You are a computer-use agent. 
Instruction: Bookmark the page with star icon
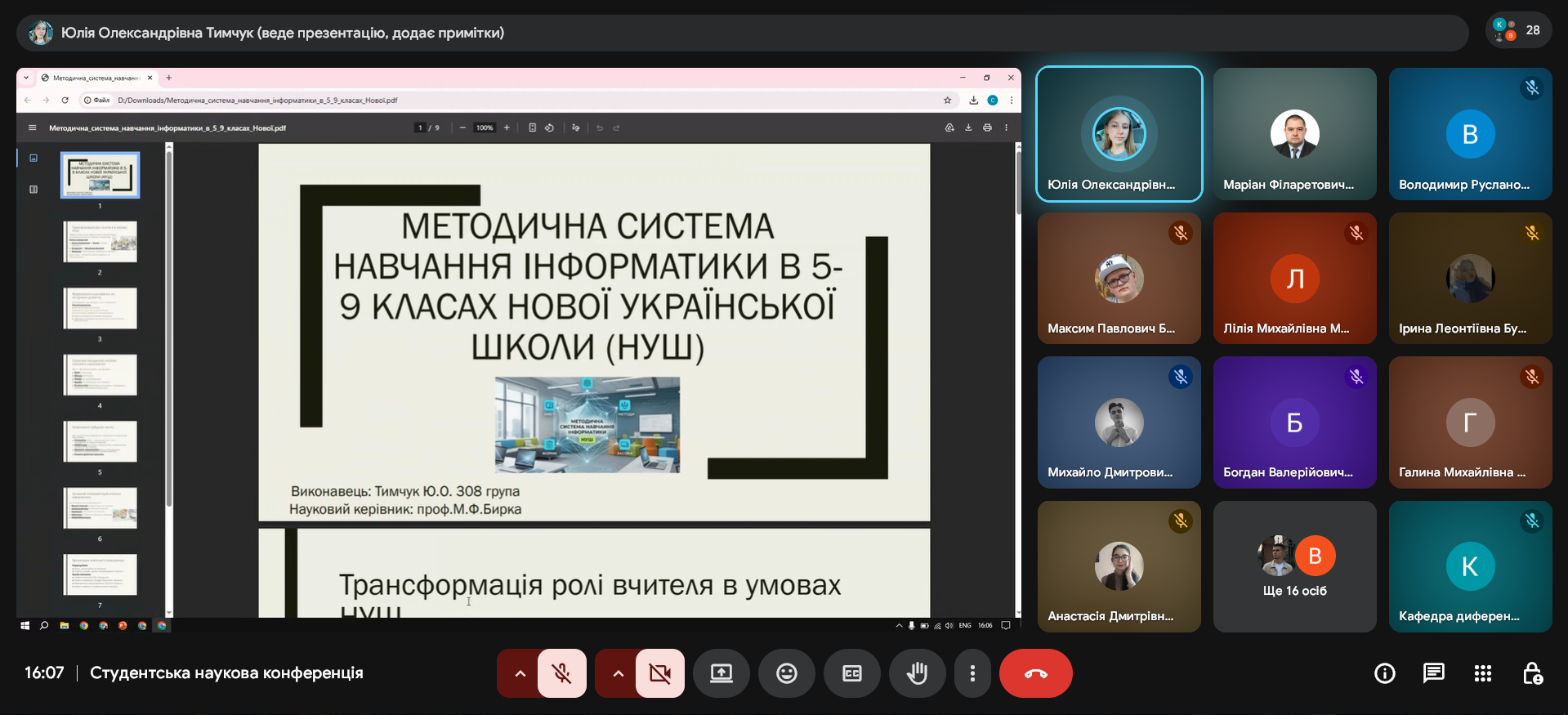click(948, 101)
